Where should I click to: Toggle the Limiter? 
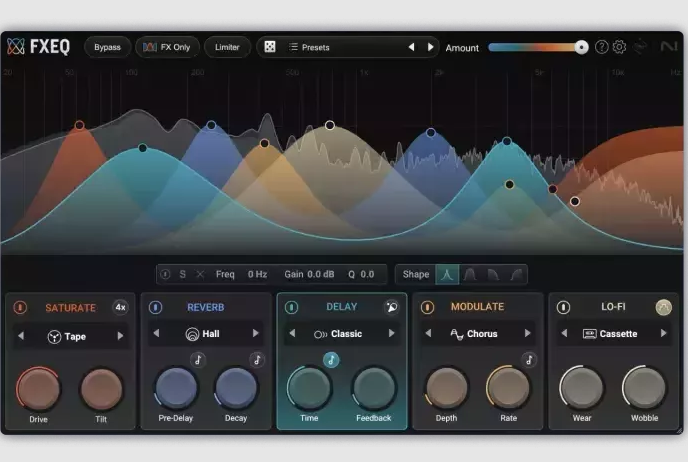(227, 47)
